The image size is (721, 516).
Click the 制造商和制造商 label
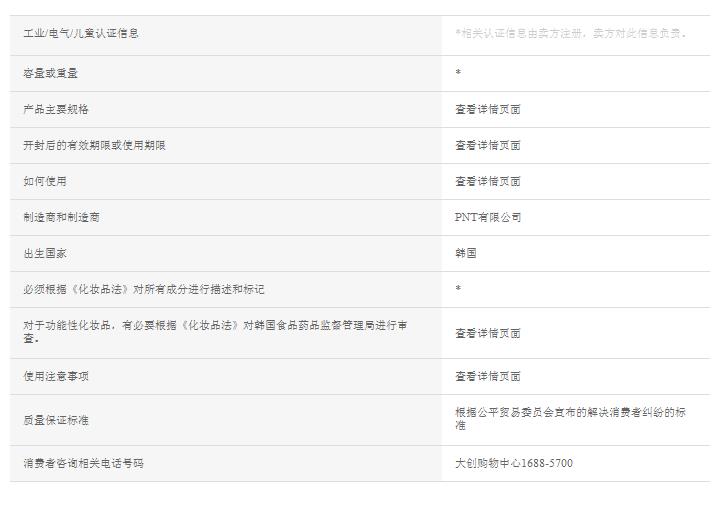[62, 217]
